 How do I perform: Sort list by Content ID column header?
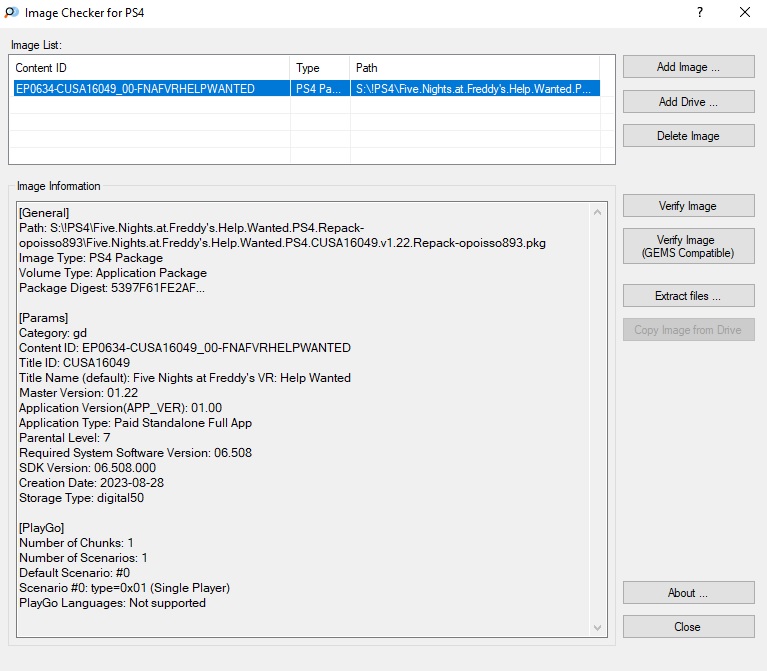[x=150, y=68]
